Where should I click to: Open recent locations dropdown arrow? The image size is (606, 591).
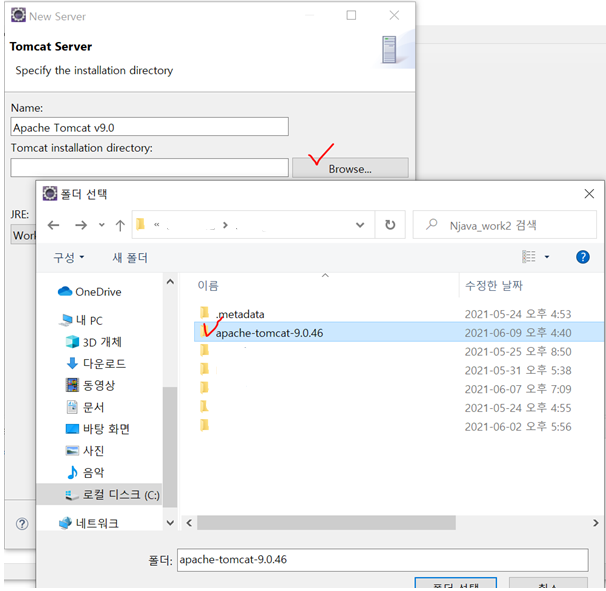pyautogui.click(x=102, y=225)
